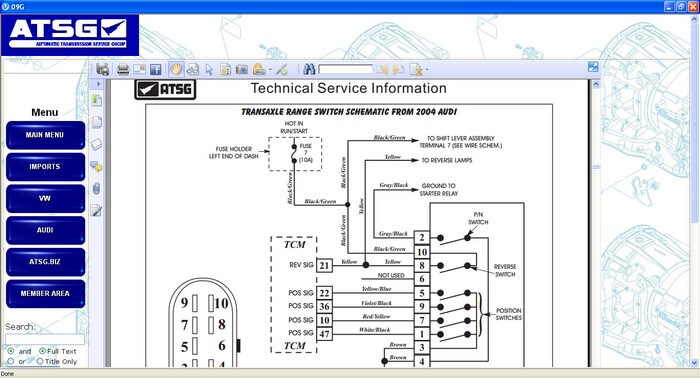Open the comments panel icon

coord(96,167)
